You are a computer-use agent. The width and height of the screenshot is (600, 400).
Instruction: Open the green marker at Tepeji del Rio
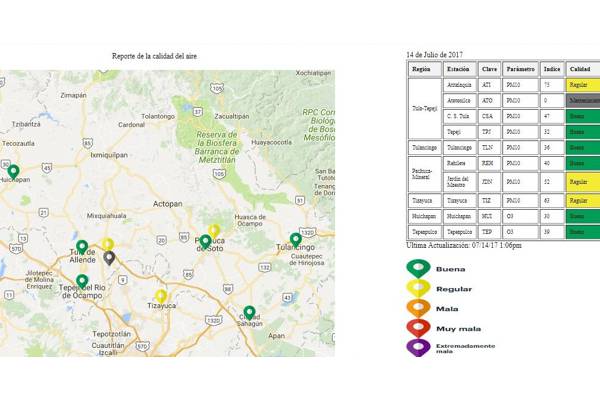point(82,282)
